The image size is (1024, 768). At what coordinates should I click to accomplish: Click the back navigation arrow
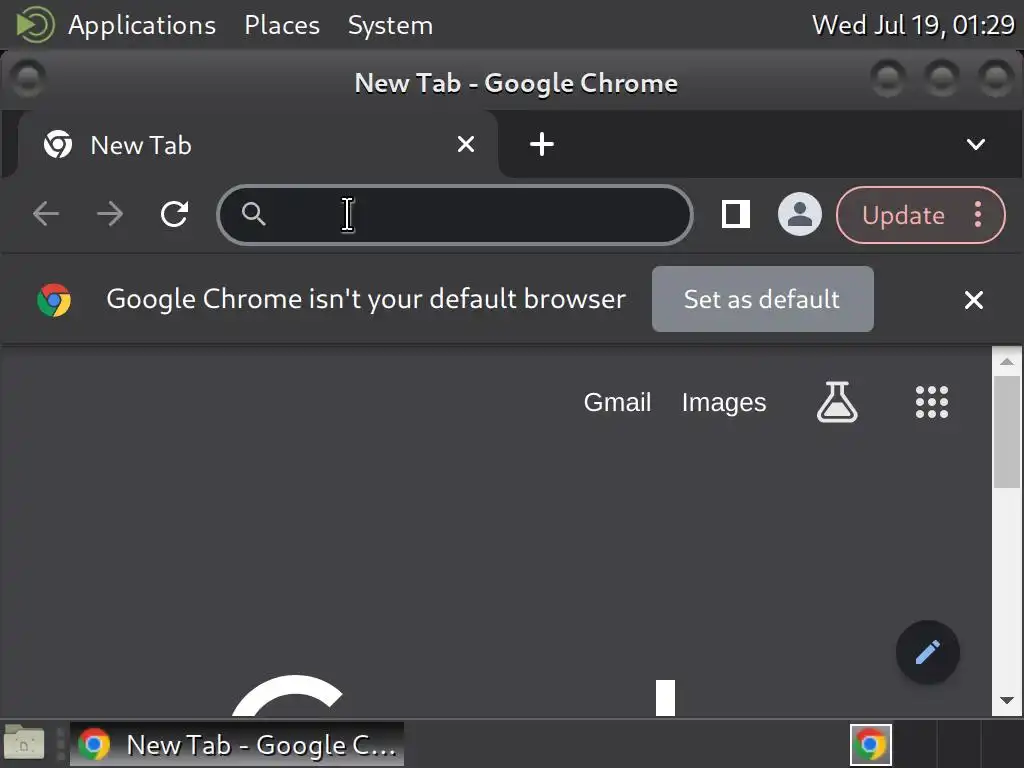[x=46, y=214]
